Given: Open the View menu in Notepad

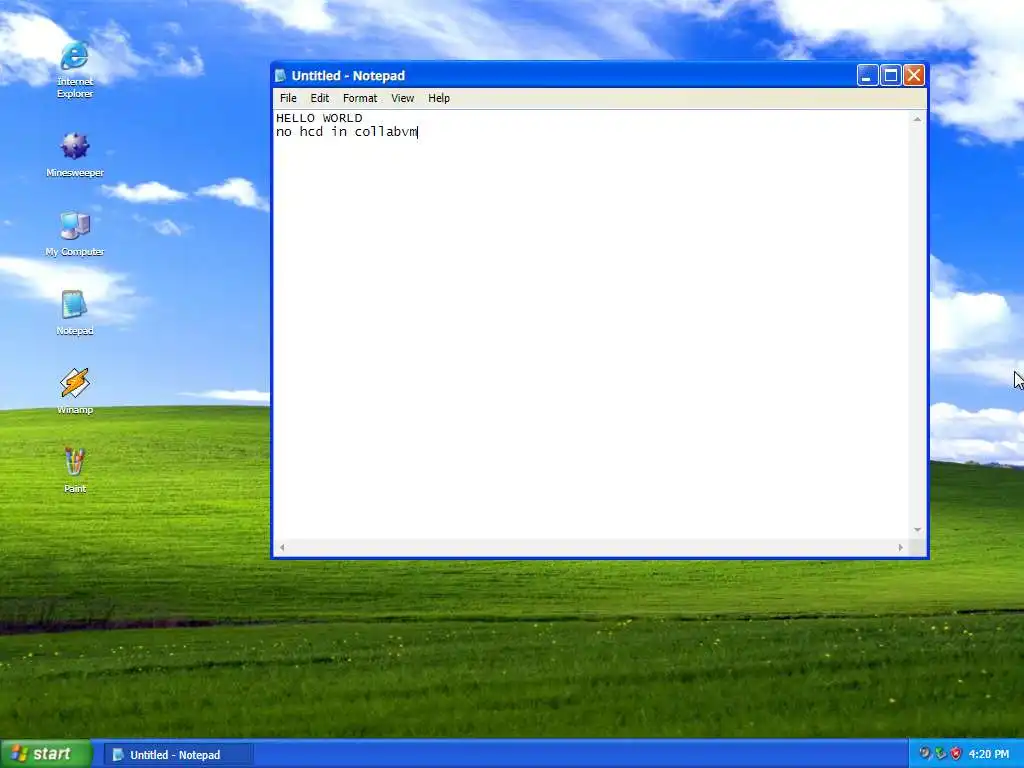Looking at the screenshot, I should click(x=402, y=98).
